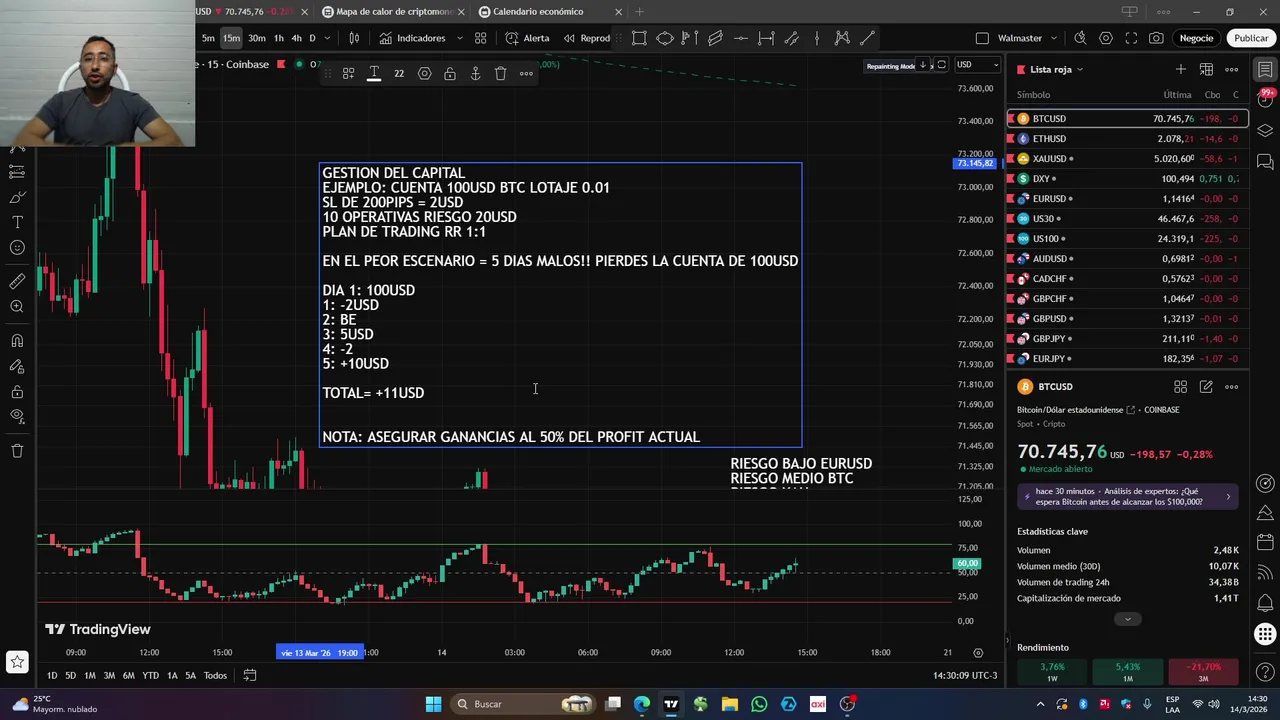
Task: Select rectangle shape in favorites toolbar
Action: 639,38
